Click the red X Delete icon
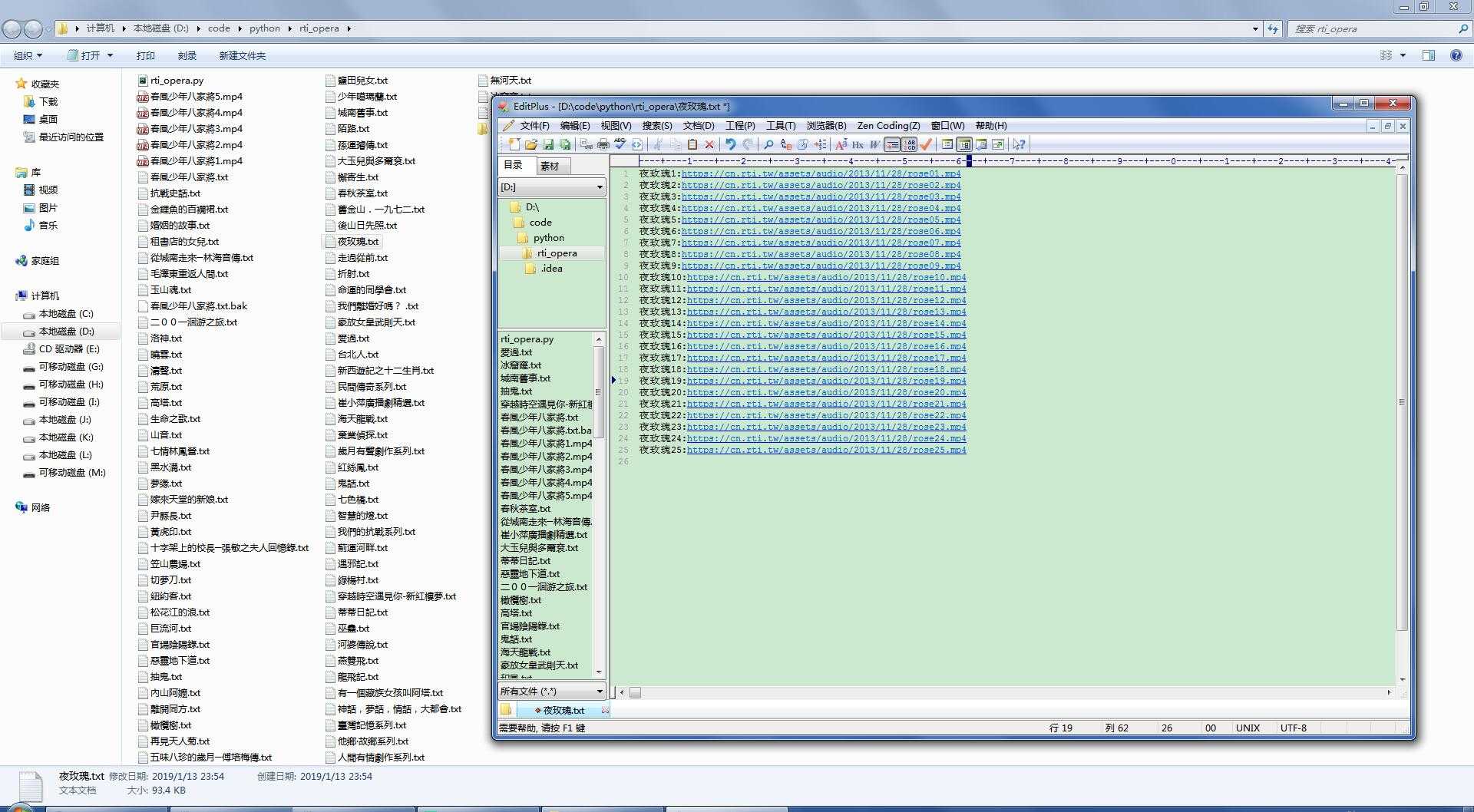 coord(709,144)
